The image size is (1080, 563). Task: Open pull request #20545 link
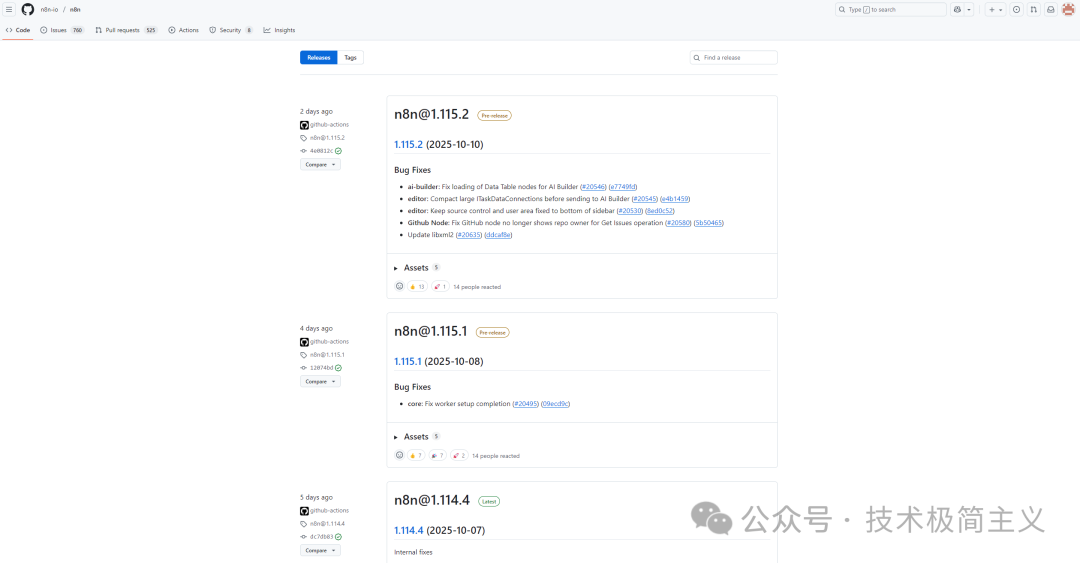[x=645, y=199]
